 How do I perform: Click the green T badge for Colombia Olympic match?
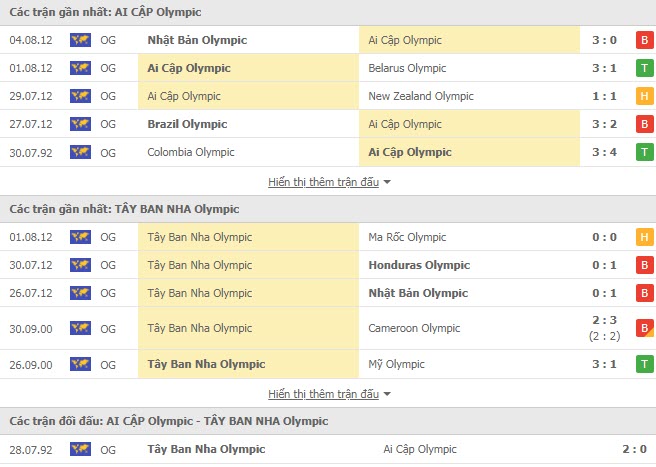pyautogui.click(x=644, y=152)
